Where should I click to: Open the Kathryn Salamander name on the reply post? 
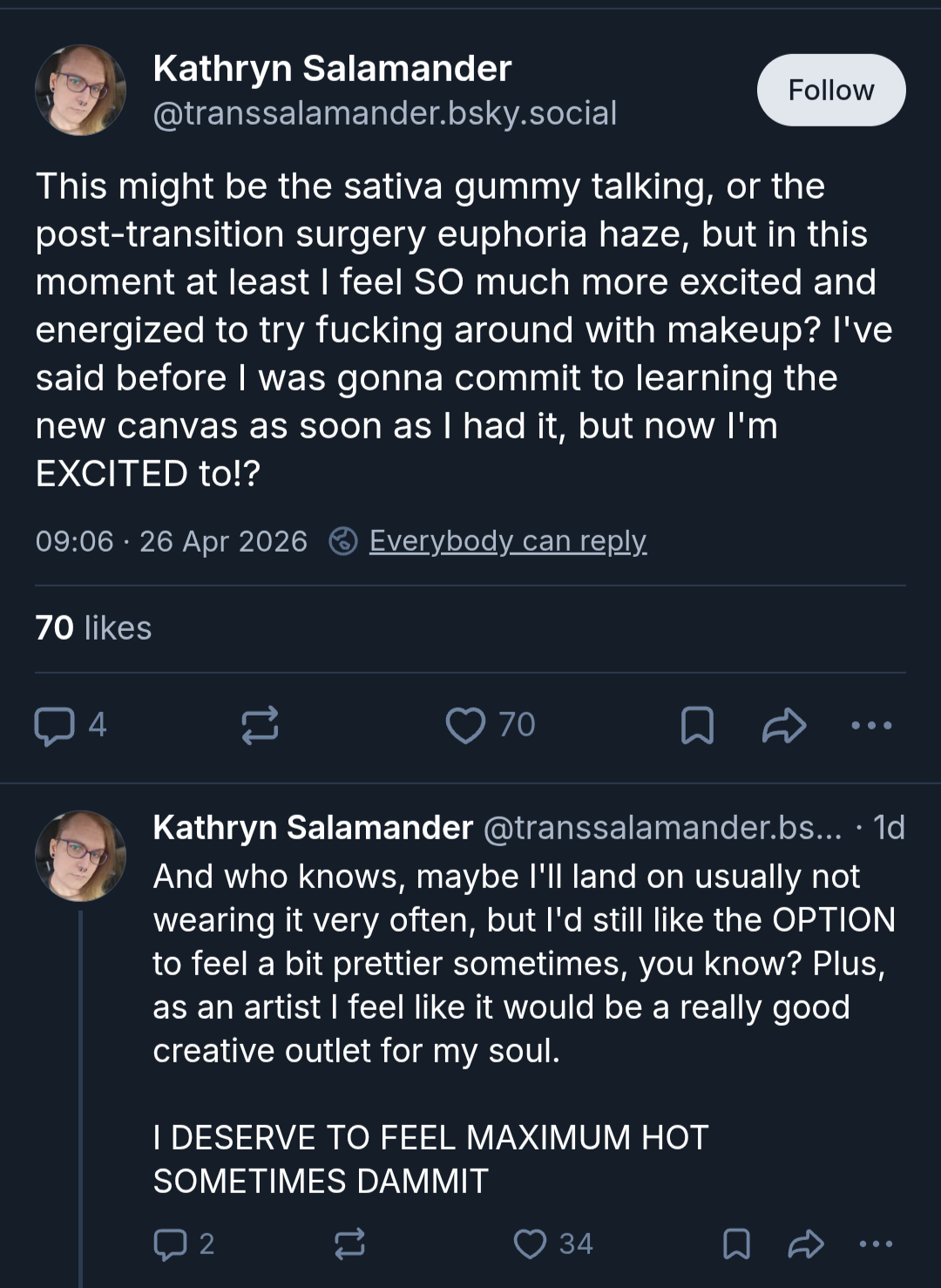[313, 827]
